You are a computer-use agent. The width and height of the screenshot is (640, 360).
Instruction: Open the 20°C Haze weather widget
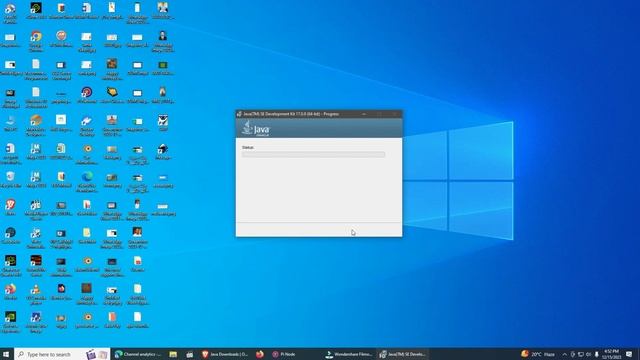click(x=538, y=354)
